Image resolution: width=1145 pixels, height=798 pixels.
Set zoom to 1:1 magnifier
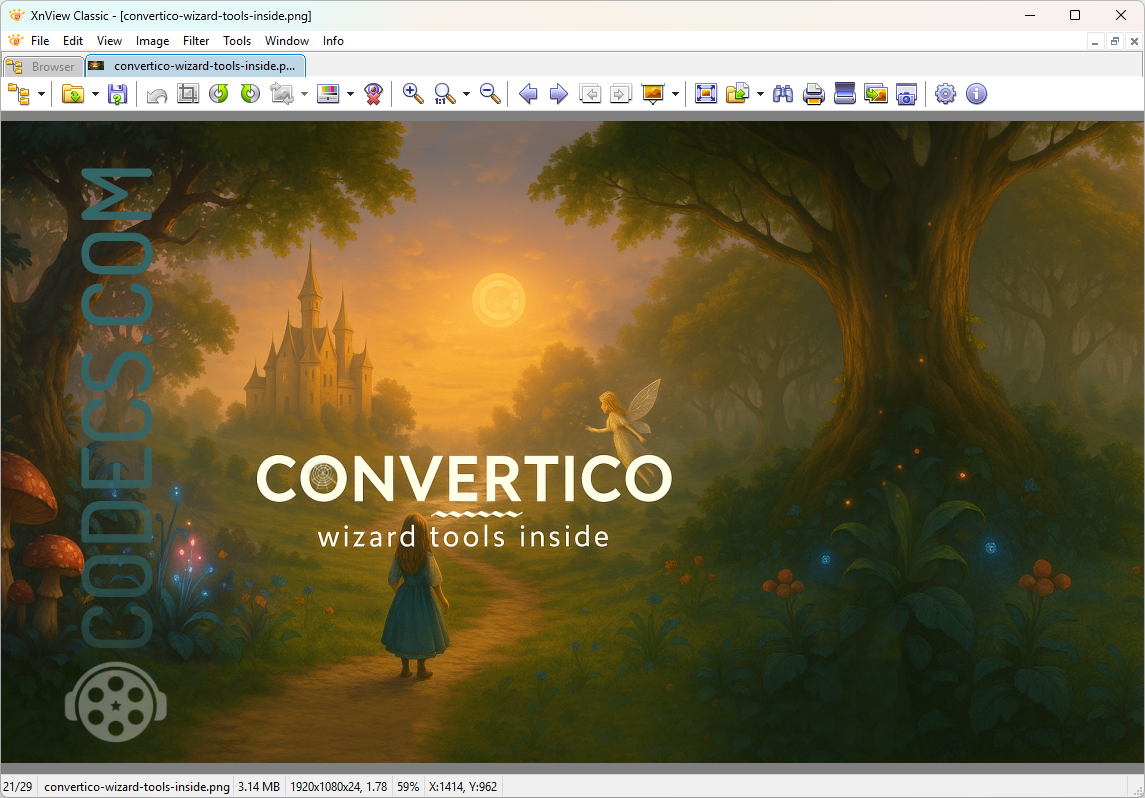point(444,94)
